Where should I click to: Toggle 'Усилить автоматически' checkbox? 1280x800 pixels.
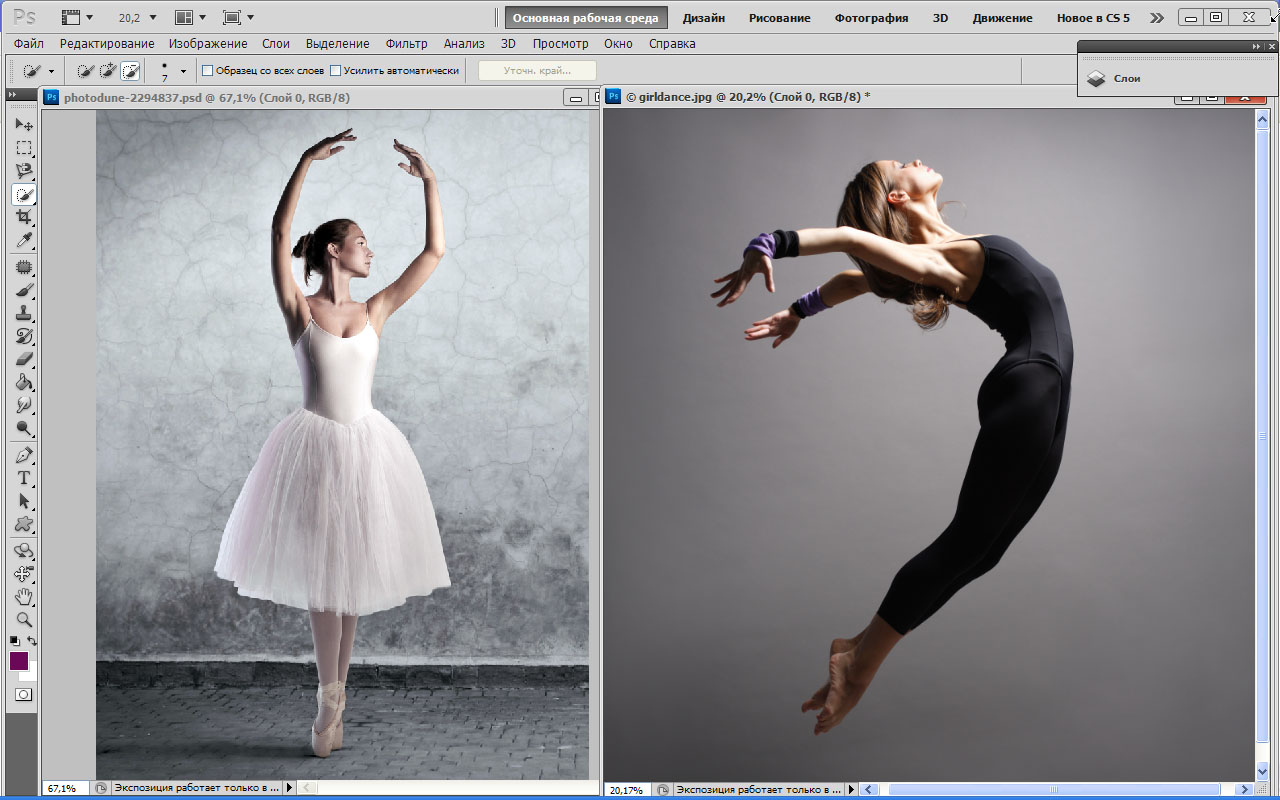click(336, 71)
